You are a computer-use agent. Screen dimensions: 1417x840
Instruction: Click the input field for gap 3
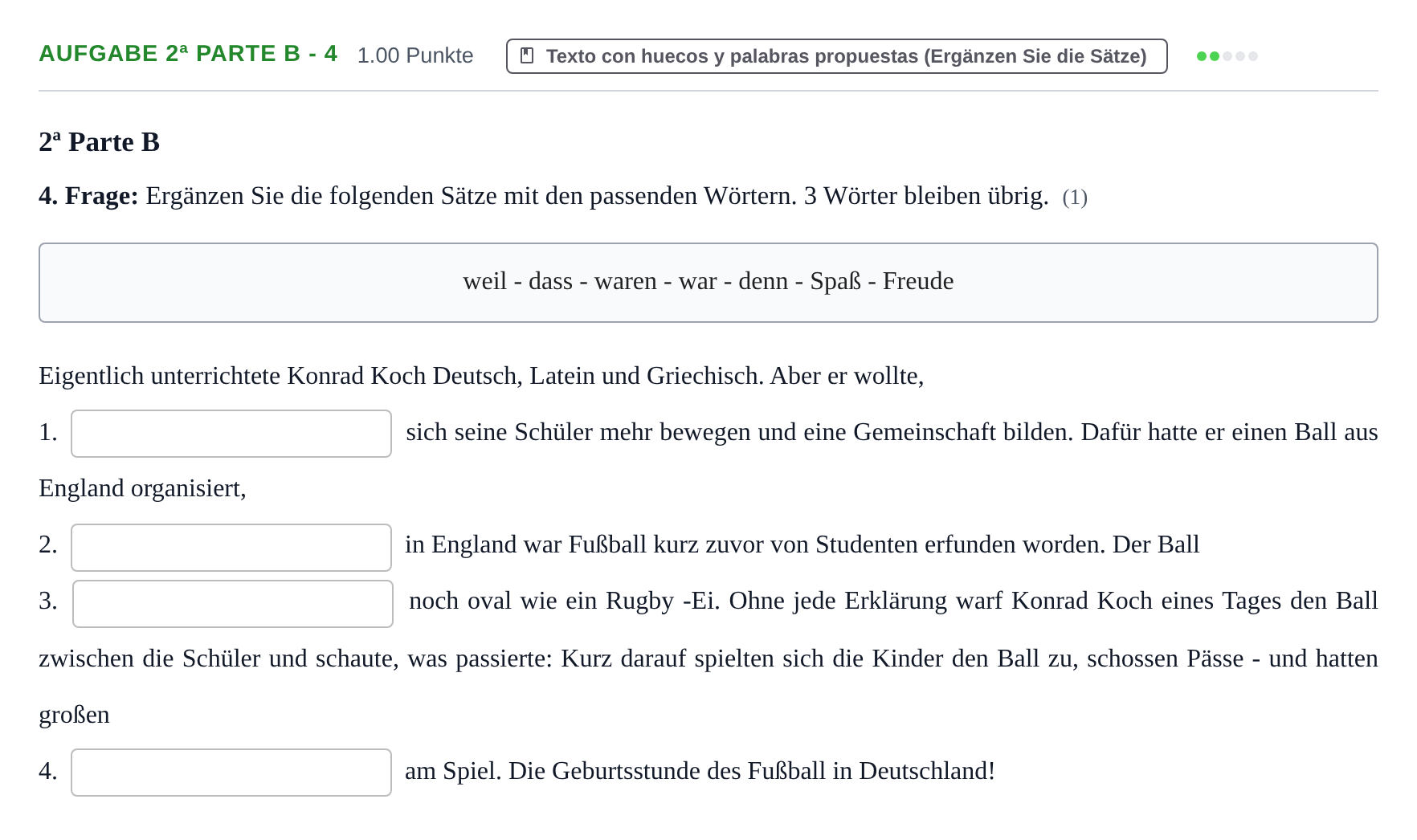click(233, 604)
